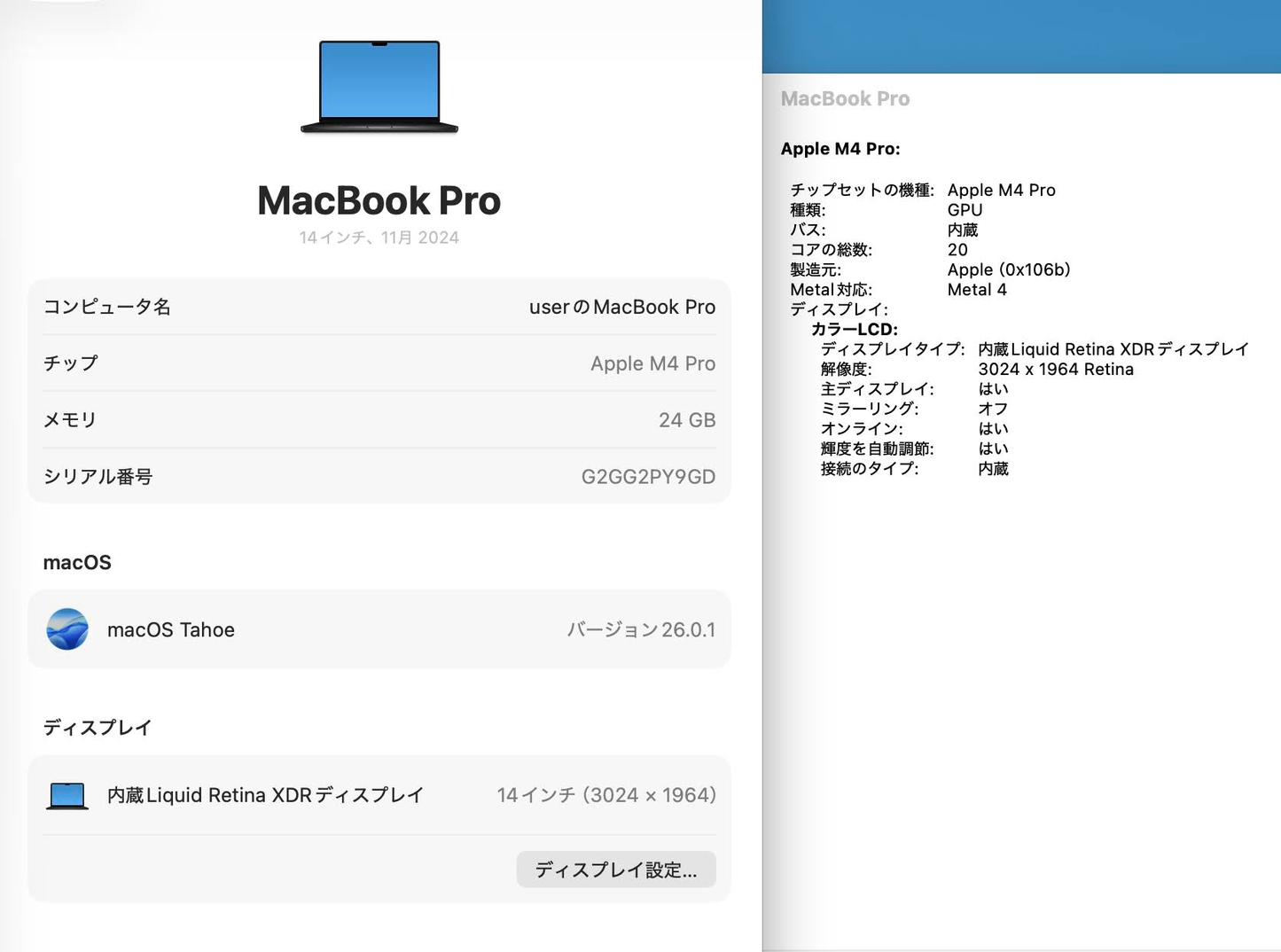Click memory value 24 GB
Image resolution: width=1281 pixels, height=952 pixels.
click(687, 420)
